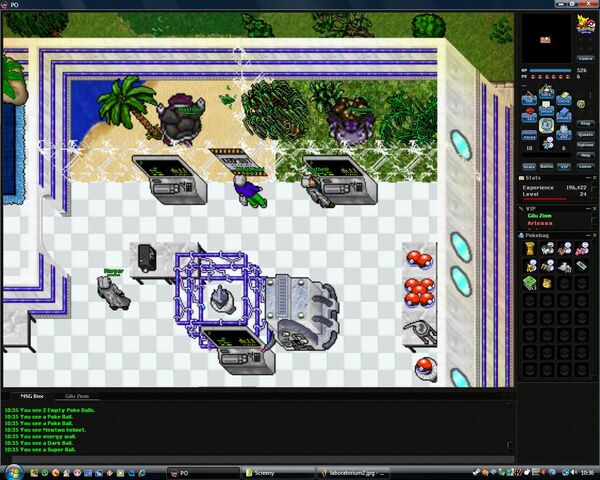Click the chat log scrollbar

(x=510, y=427)
